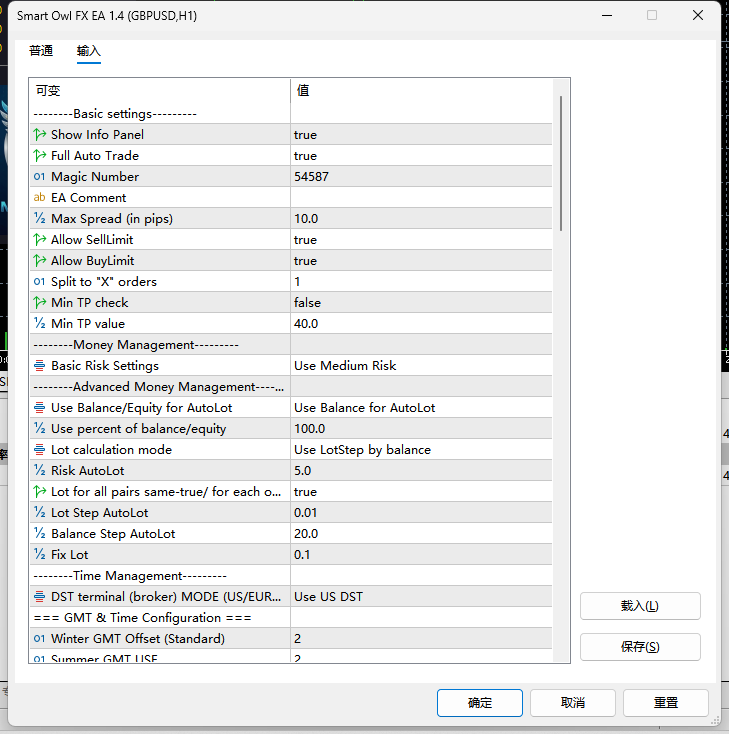Viewport: 729px width, 734px height.
Task: Edit the Winter GMT Offset value 2
Action: [421, 639]
